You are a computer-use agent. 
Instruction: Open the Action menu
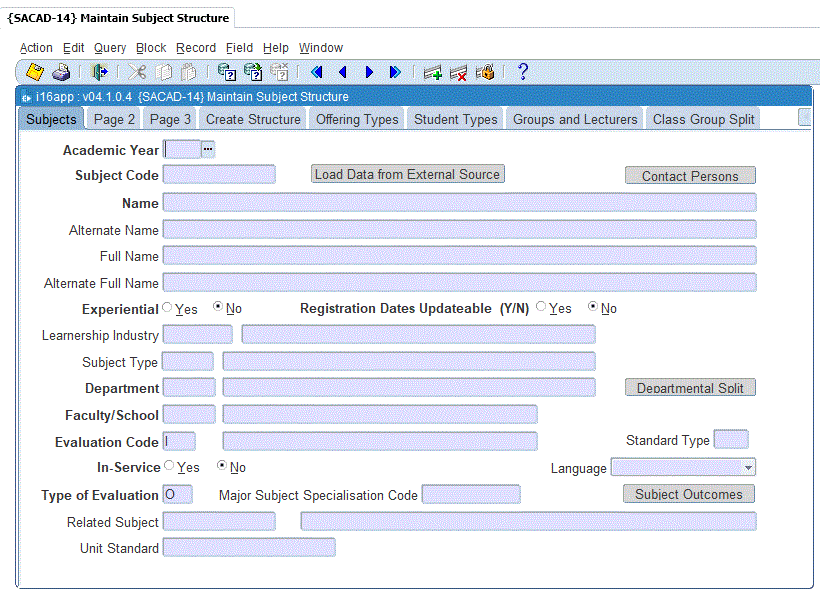(x=36, y=48)
